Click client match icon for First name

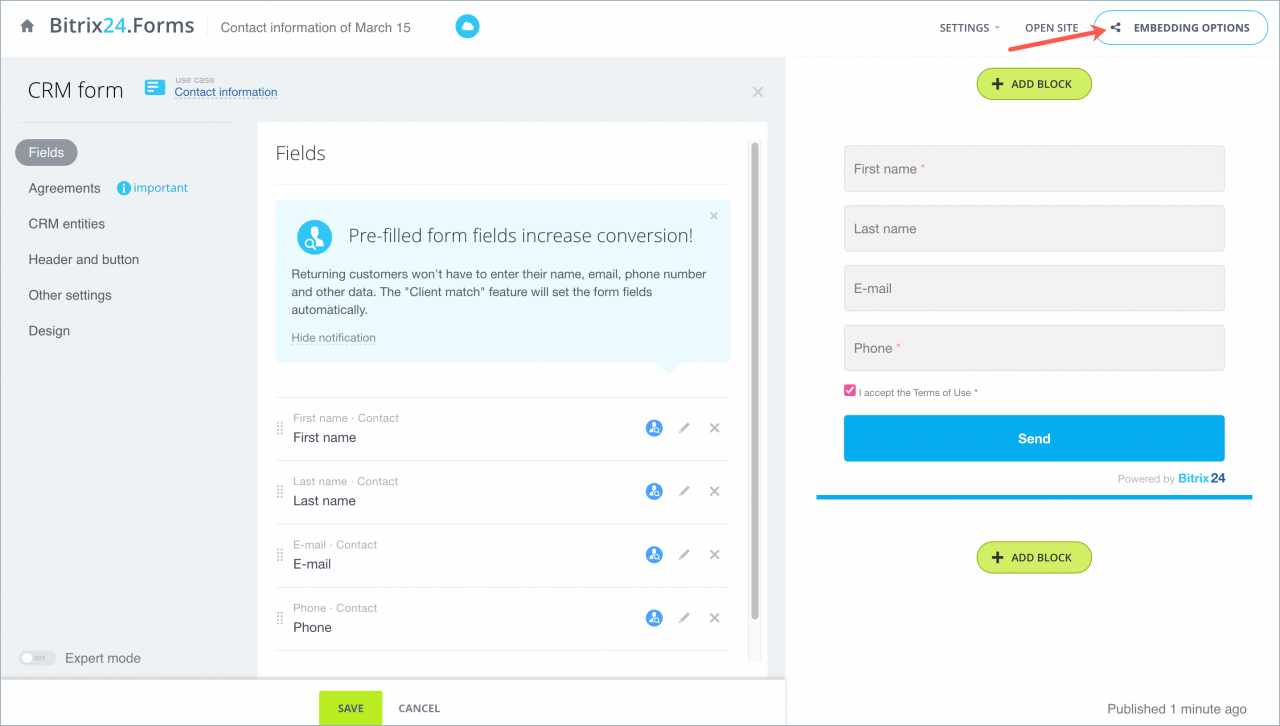click(654, 428)
